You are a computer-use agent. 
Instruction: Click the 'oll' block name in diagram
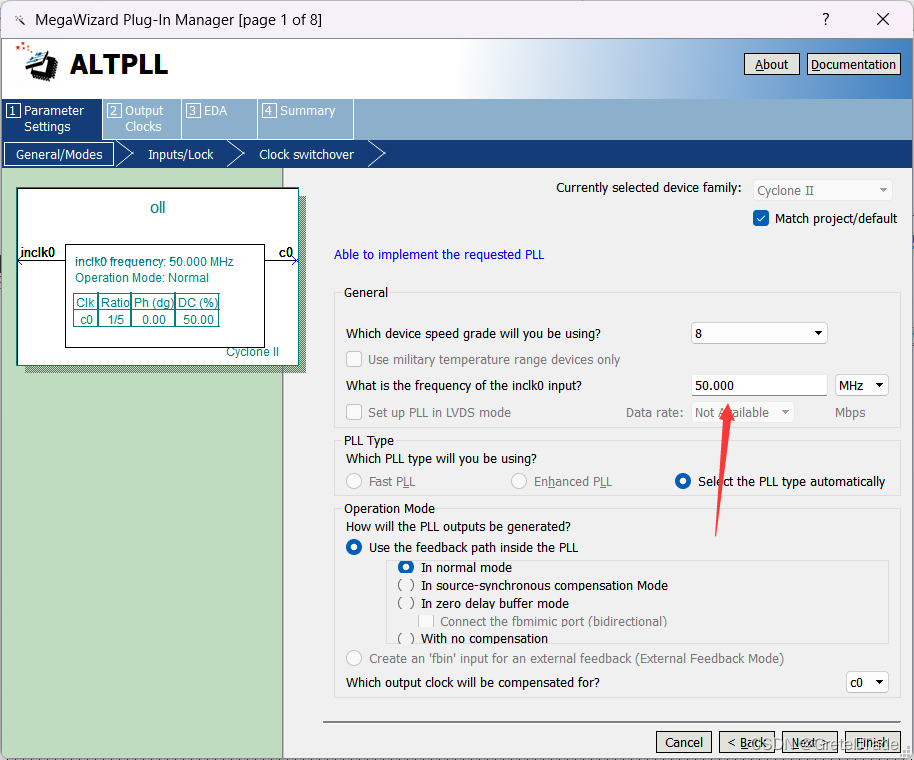point(157,207)
